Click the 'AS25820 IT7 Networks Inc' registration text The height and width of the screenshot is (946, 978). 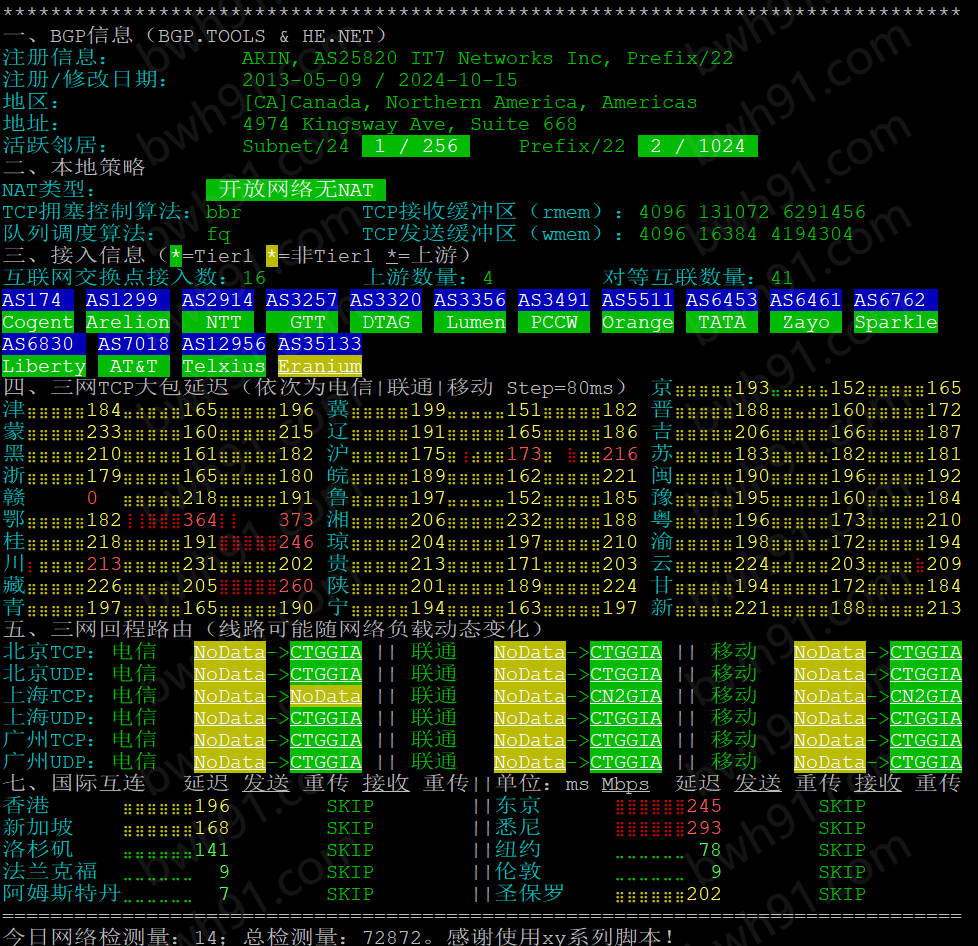[x=458, y=59]
